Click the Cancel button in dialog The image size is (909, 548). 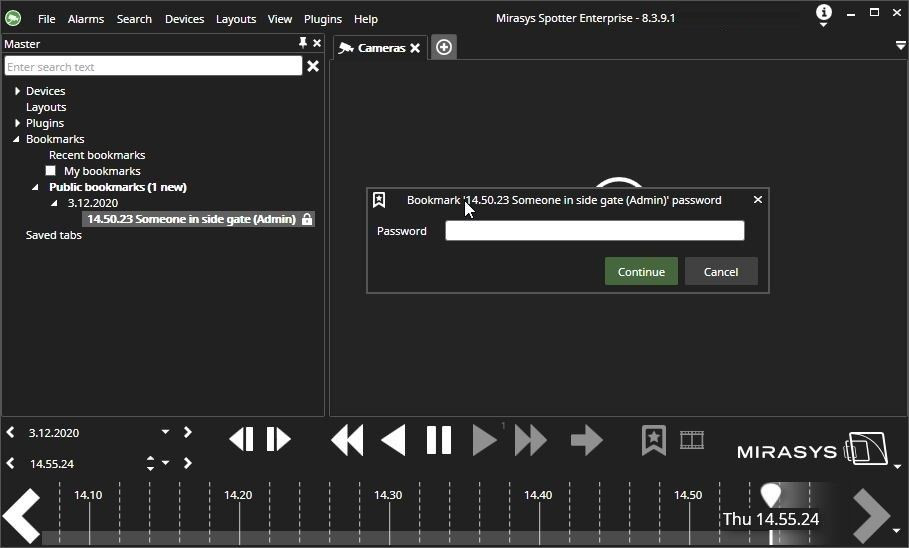tap(721, 271)
